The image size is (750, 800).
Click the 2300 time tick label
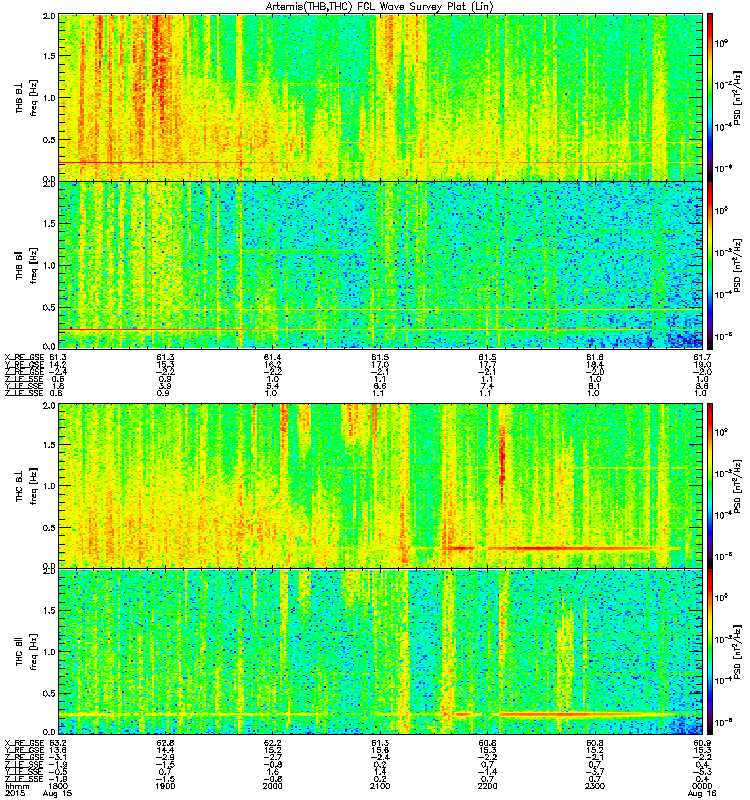594,786
